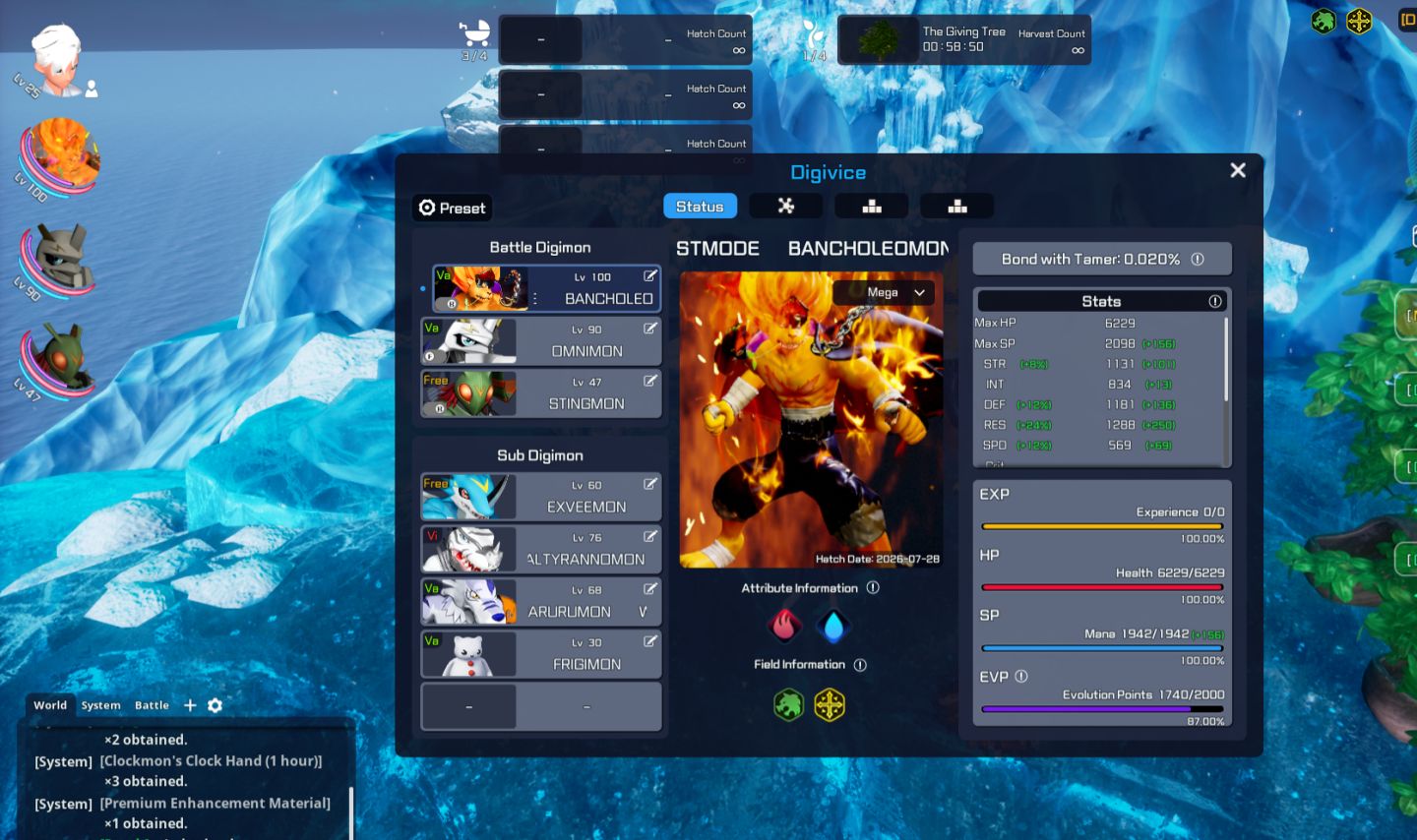This screenshot has width=1417, height=840.
Task: Select the fire attribute icon
Action: pos(784,626)
